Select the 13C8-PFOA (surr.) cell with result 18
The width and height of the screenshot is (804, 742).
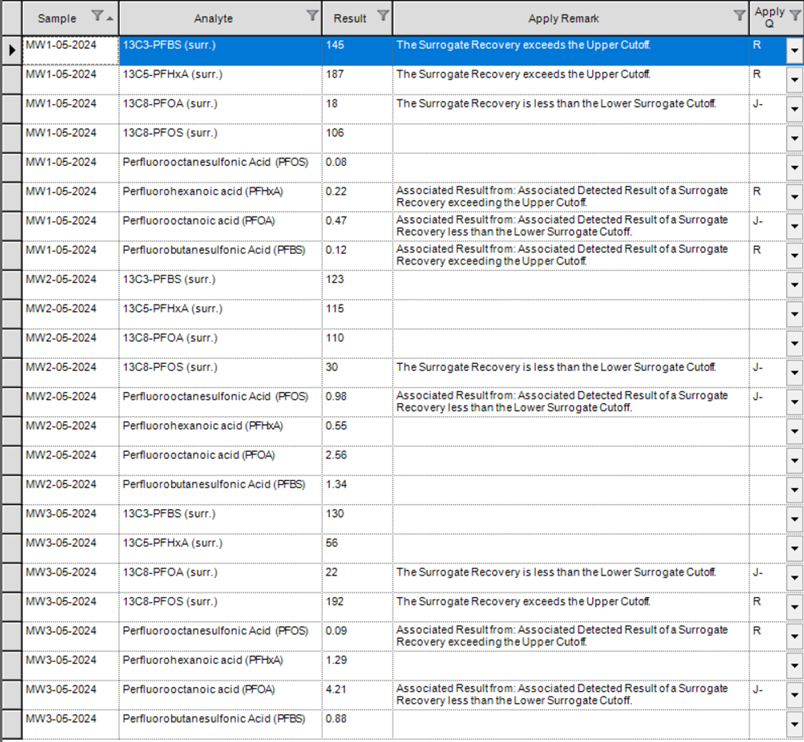tap(220, 104)
